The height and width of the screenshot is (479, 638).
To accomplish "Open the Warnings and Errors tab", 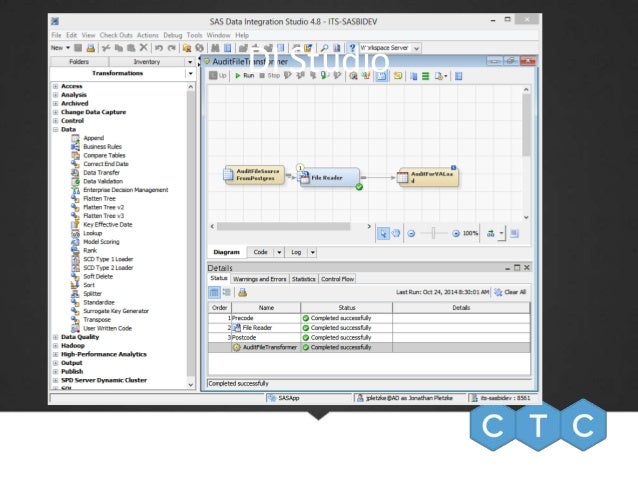I will point(260,279).
